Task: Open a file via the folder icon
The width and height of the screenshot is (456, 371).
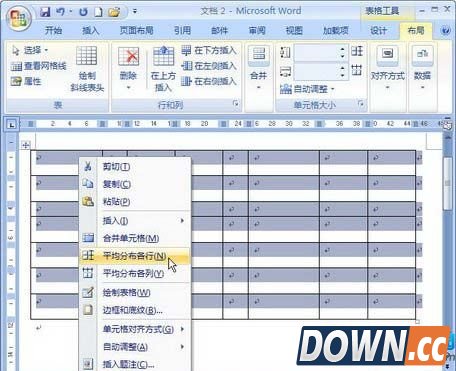Action: (114, 12)
